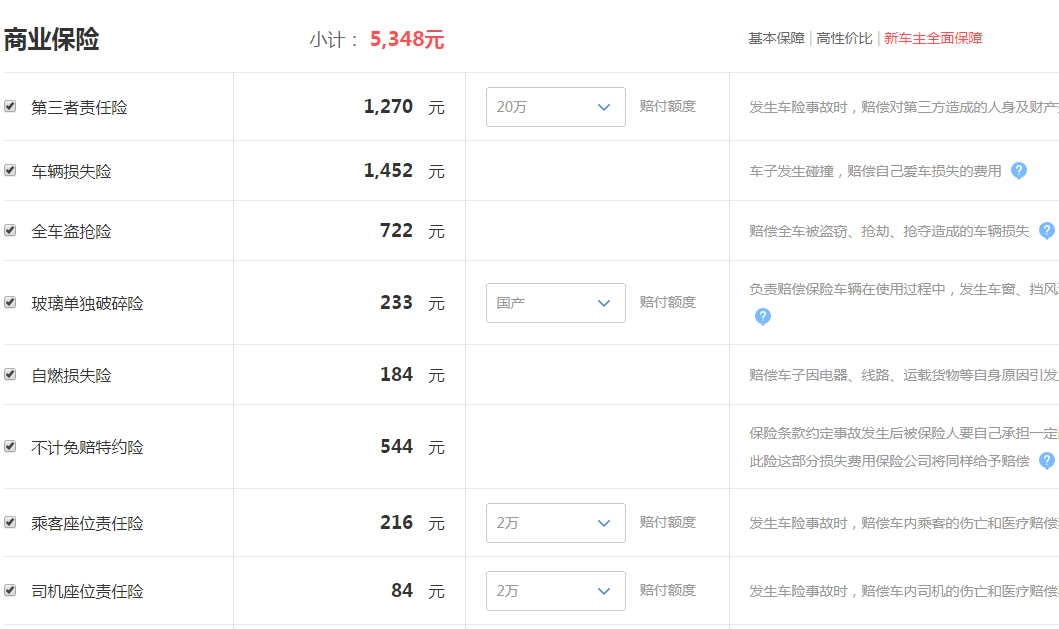This screenshot has height=629, width=1059.
Task: Click the 5,348元 subtotal amount
Action: [407, 39]
